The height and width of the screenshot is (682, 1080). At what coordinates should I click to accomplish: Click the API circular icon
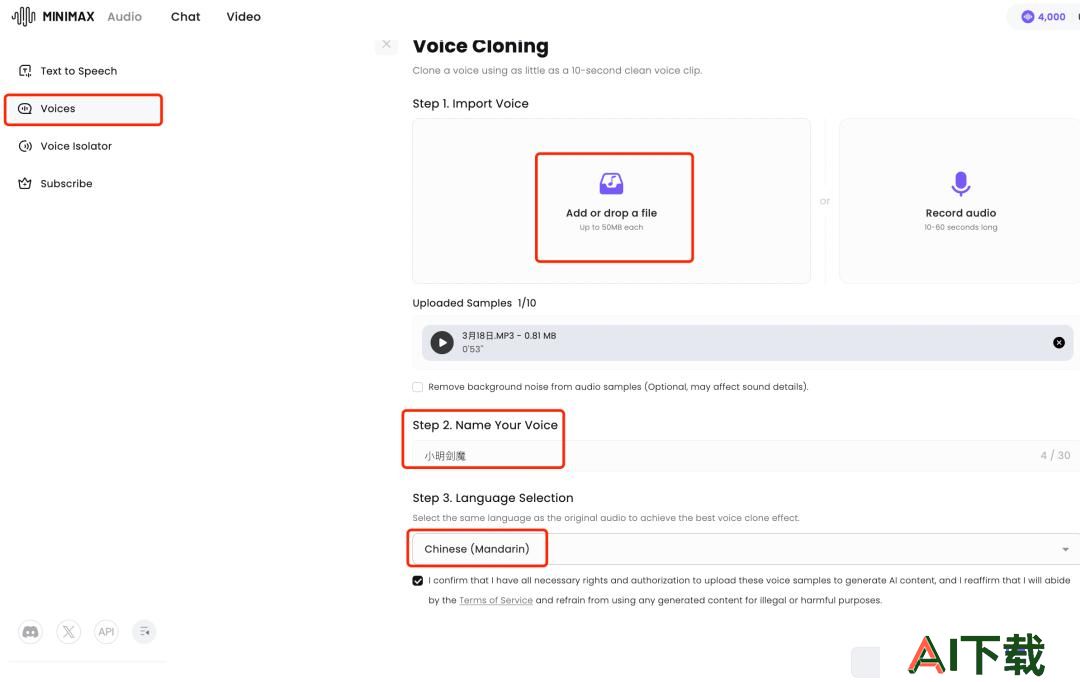pyautogui.click(x=106, y=632)
